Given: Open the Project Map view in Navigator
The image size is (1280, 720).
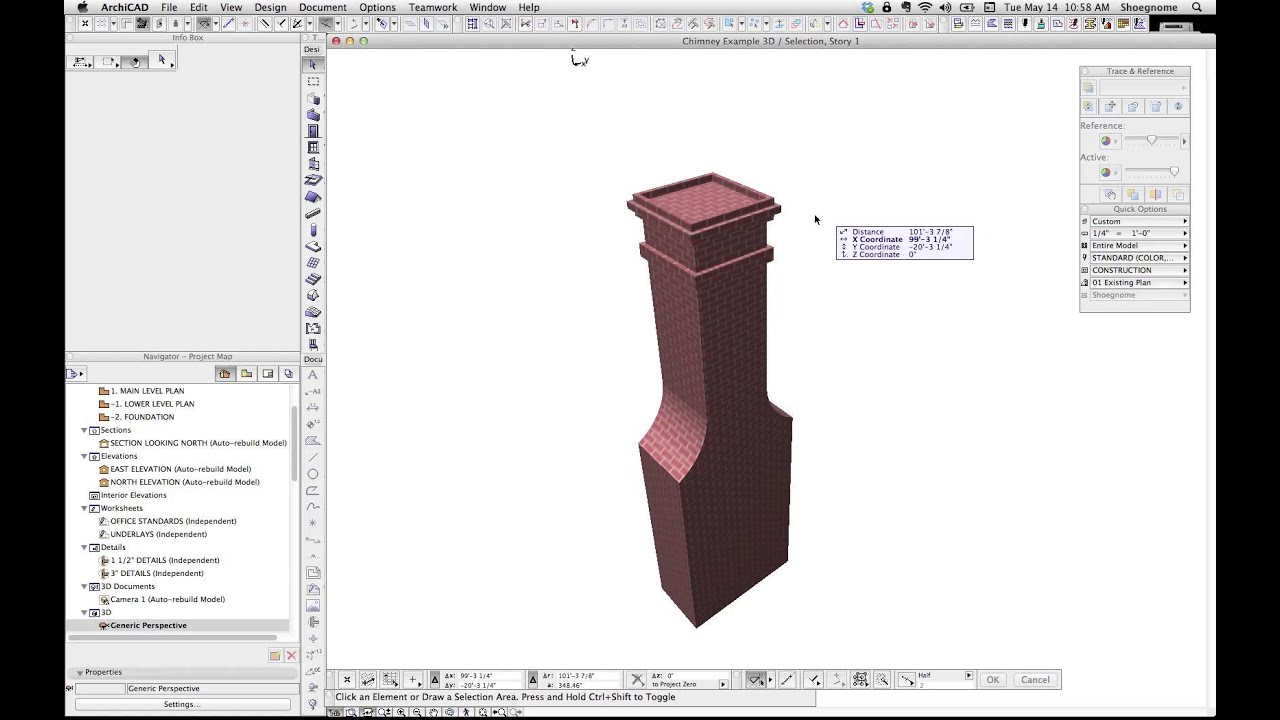Looking at the screenshot, I should pyautogui.click(x=224, y=374).
